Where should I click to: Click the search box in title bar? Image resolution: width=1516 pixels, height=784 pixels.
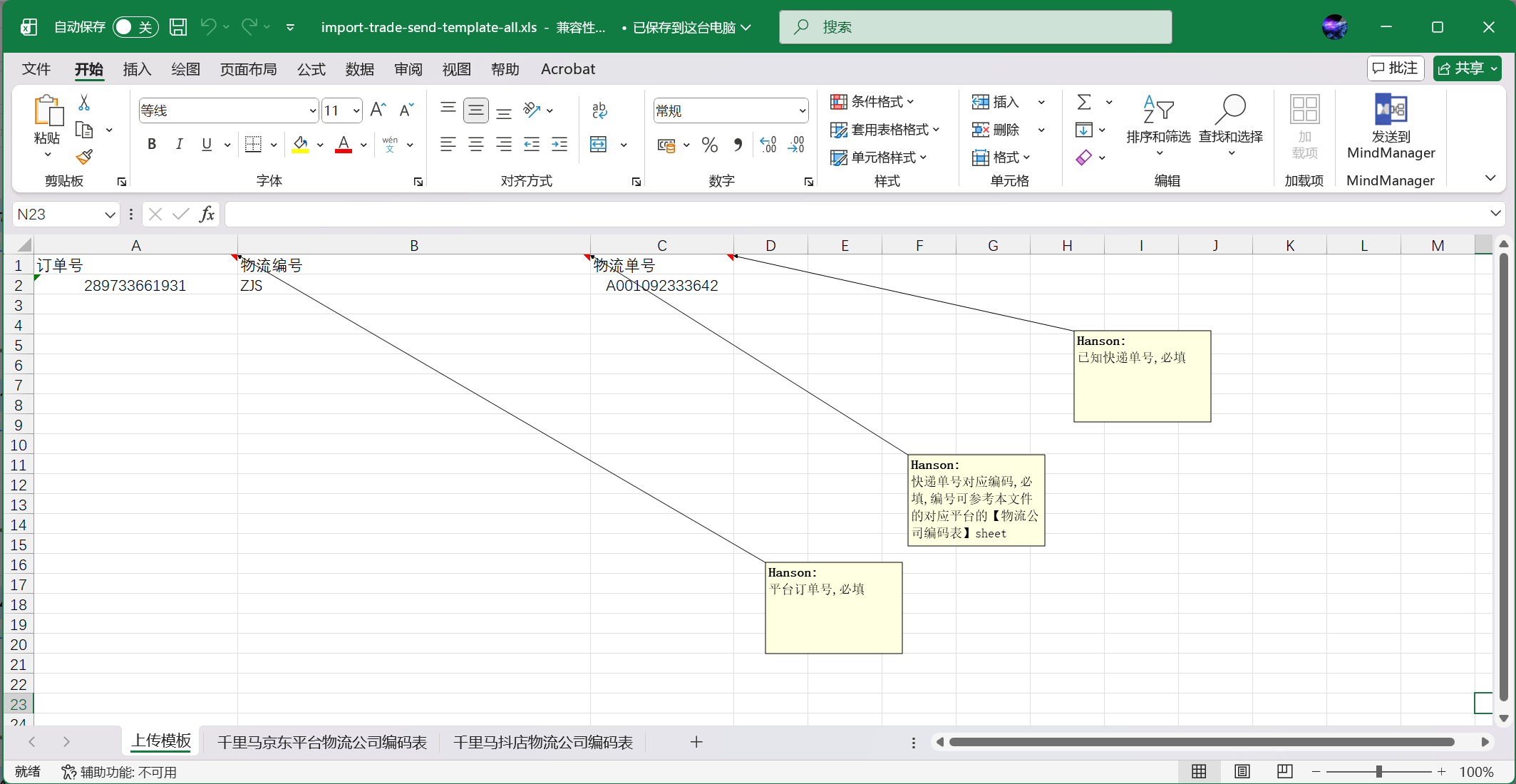tap(975, 27)
